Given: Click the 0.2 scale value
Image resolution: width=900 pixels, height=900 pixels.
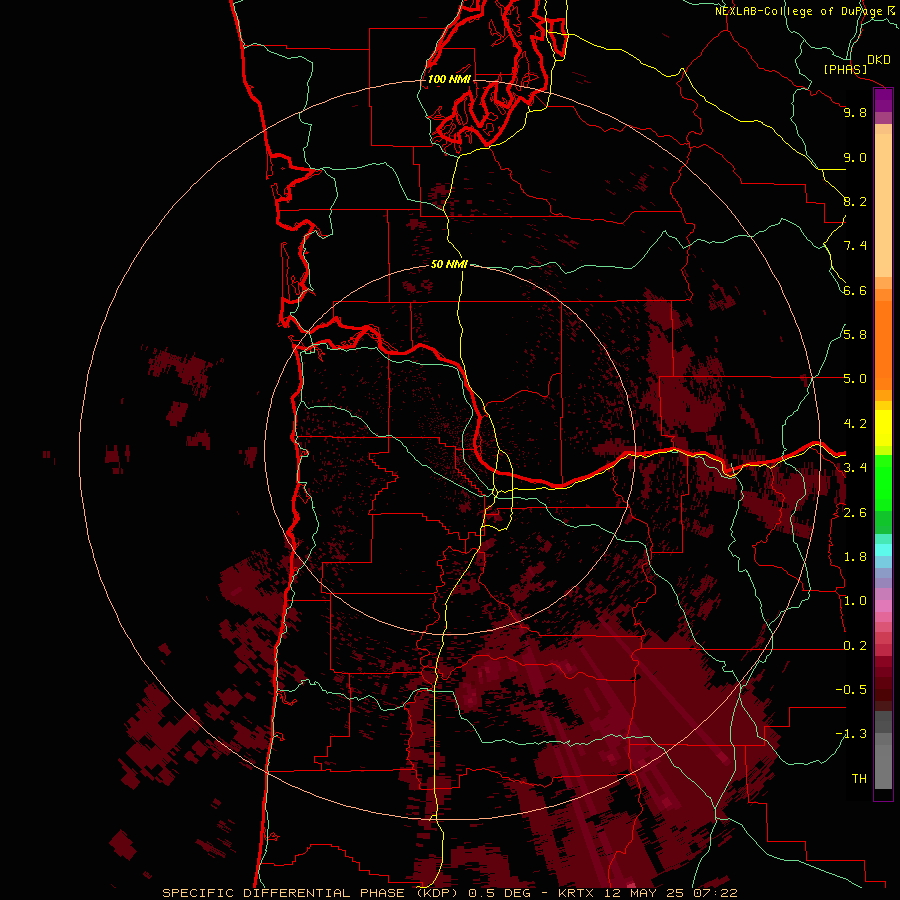Looking at the screenshot, I should [x=855, y=646].
